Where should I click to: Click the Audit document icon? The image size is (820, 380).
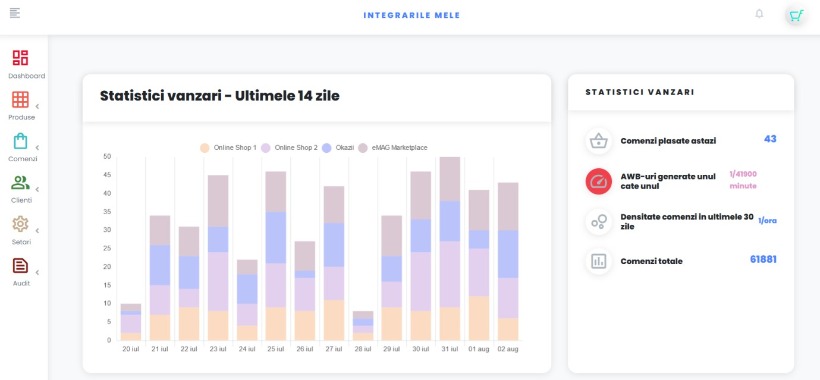20,266
